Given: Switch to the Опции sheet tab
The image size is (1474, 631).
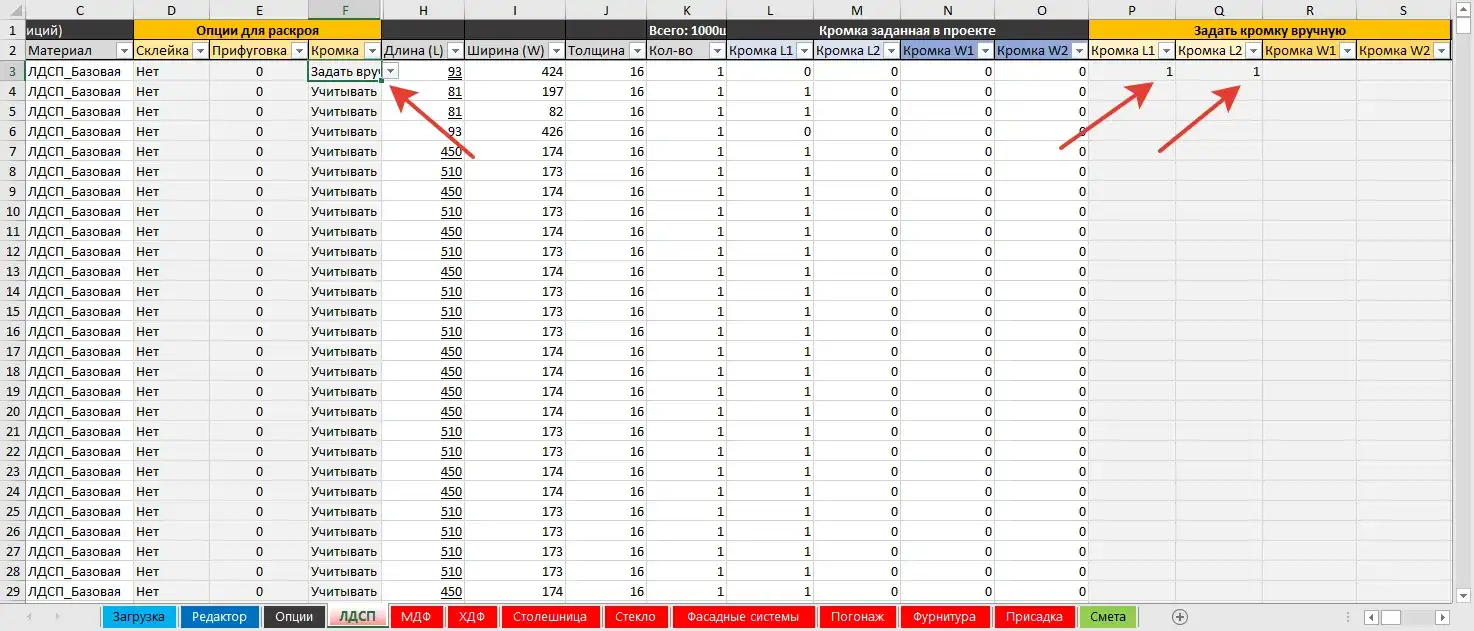Looking at the screenshot, I should (294, 617).
